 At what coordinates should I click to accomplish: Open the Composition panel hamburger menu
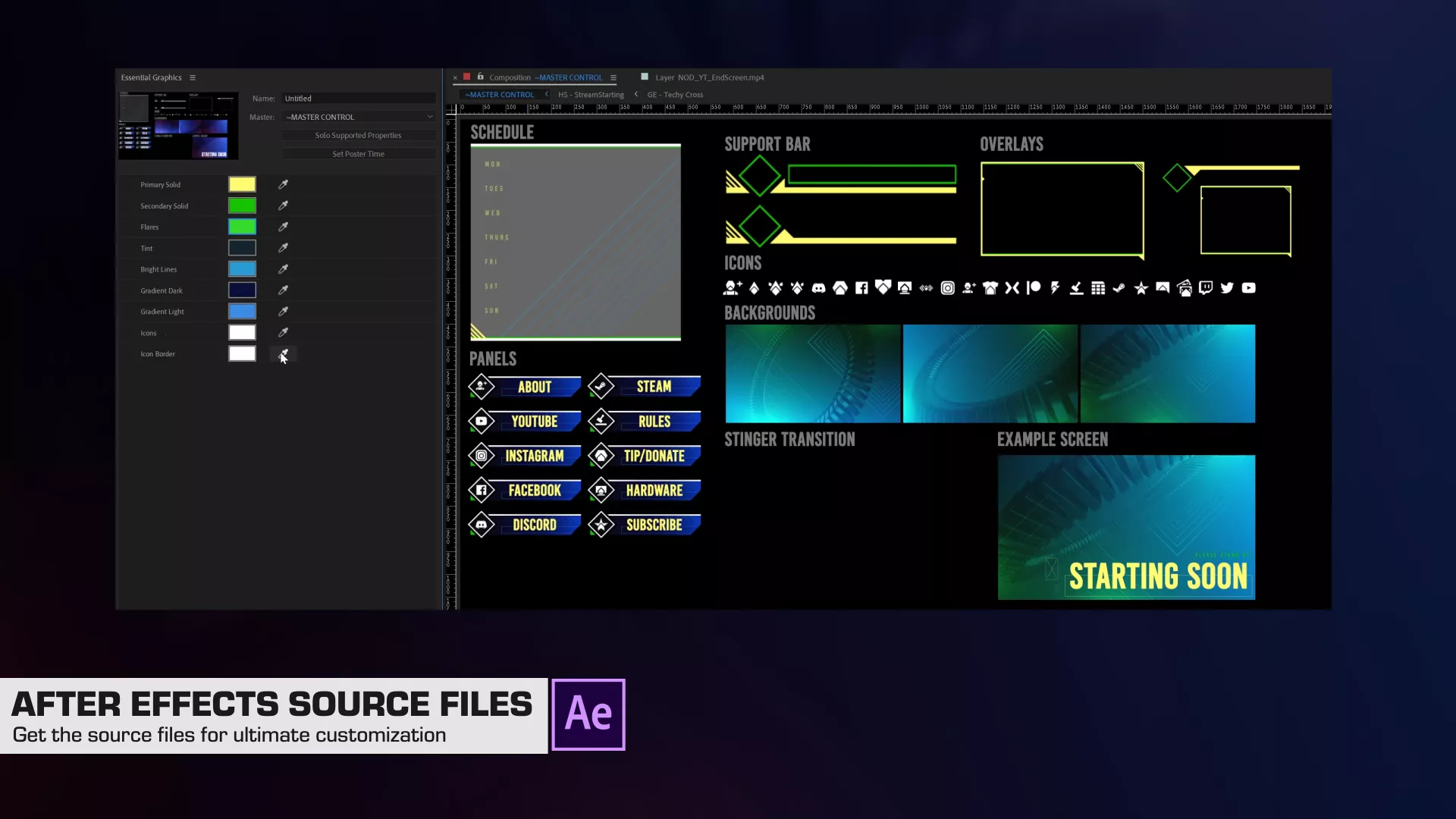(x=613, y=77)
